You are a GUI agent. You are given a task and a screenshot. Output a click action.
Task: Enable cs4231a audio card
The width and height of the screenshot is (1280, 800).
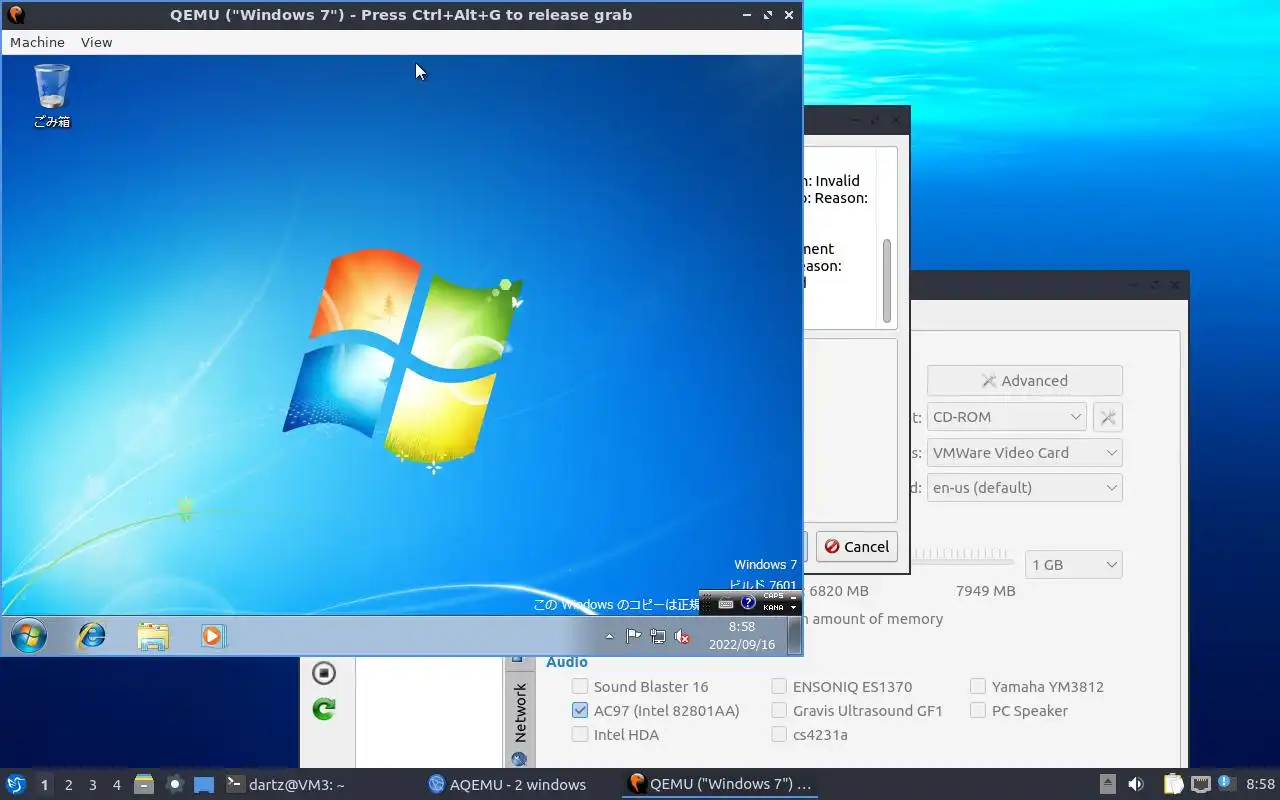(779, 735)
